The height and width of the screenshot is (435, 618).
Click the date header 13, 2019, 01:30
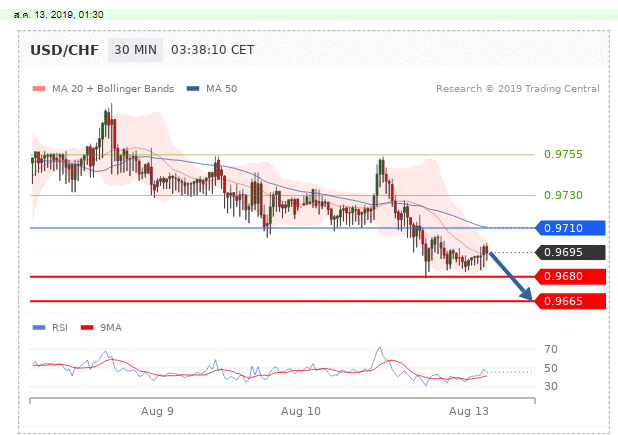coord(58,15)
